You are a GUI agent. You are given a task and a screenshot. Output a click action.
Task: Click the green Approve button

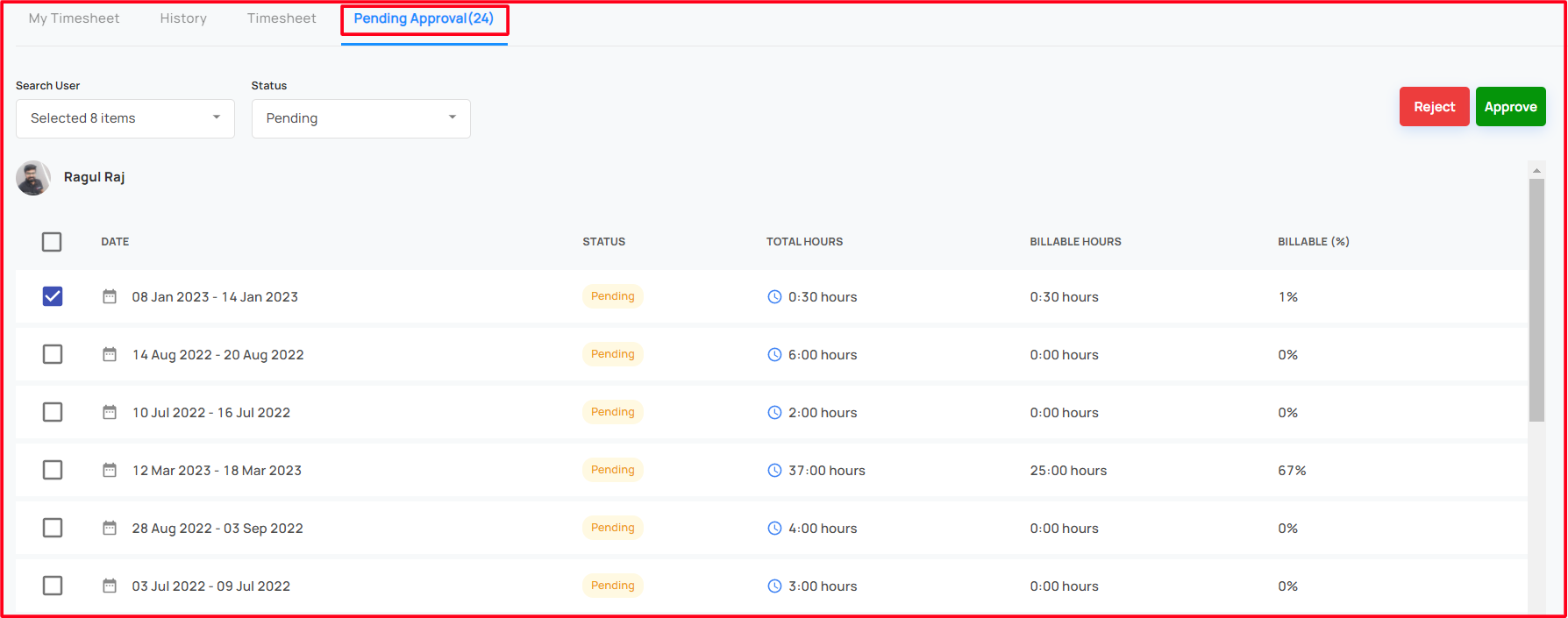1511,107
